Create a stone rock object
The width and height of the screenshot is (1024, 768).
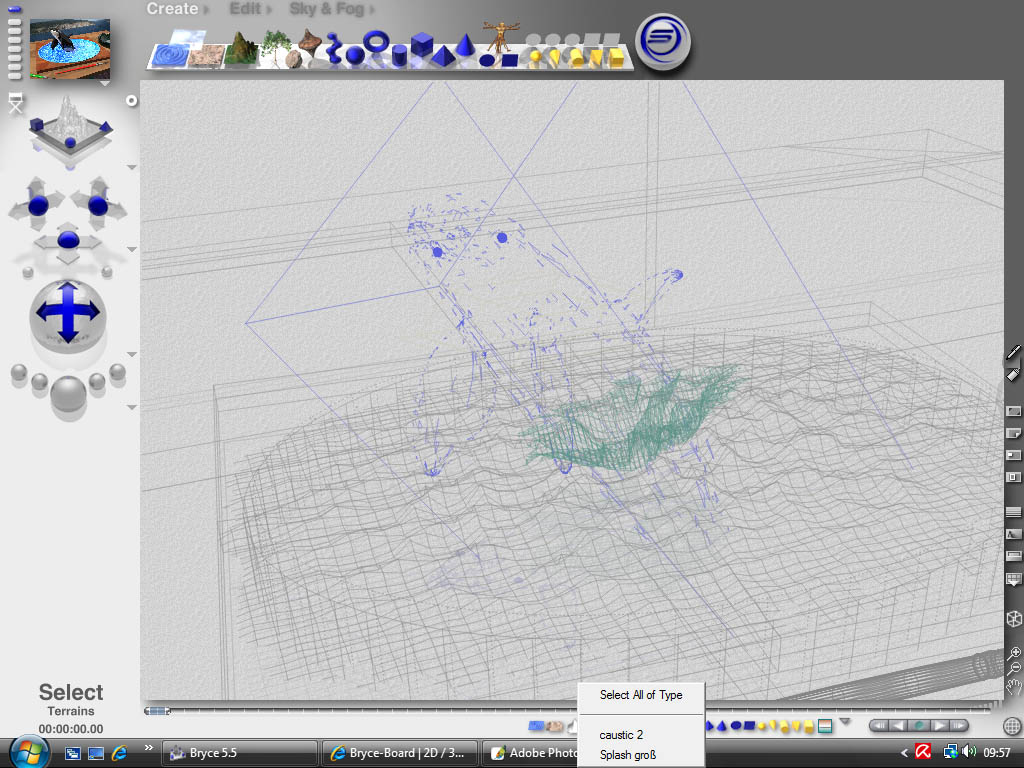pyautogui.click(x=294, y=60)
